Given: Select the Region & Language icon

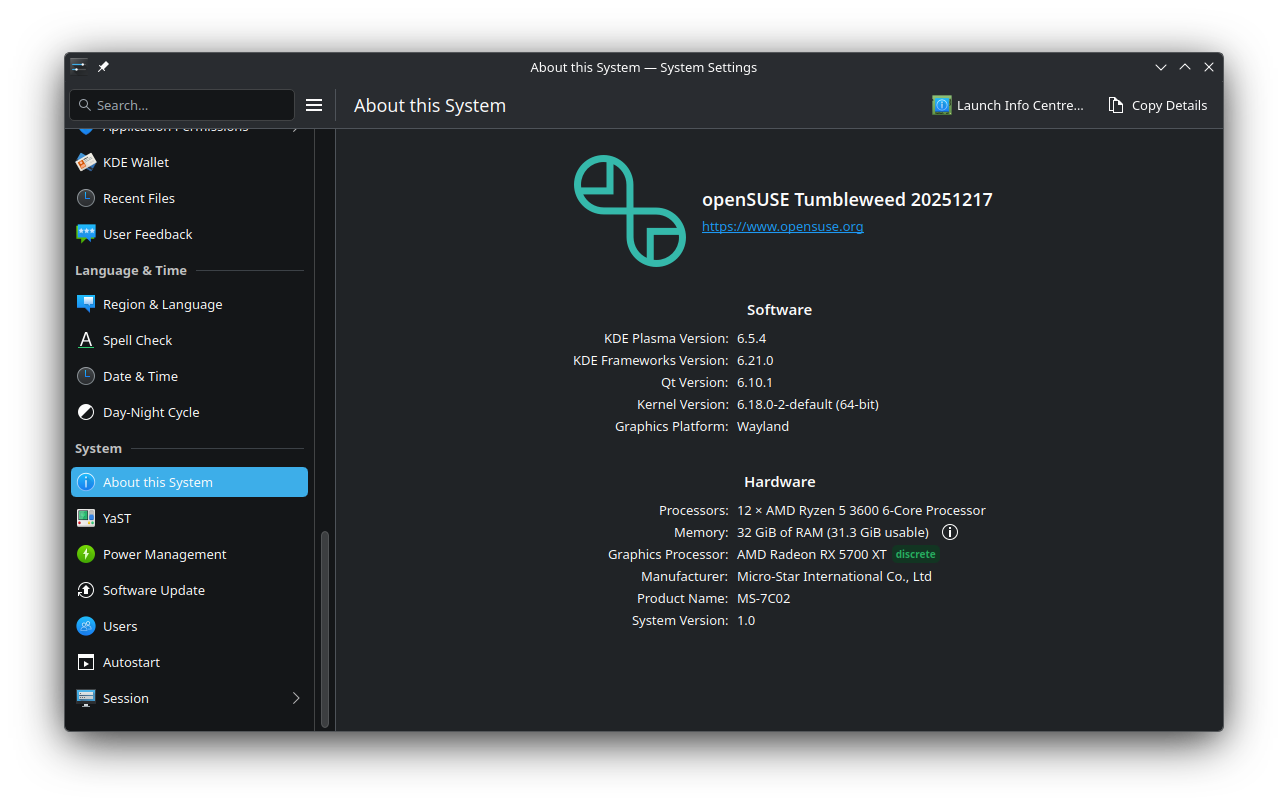Looking at the screenshot, I should tap(86, 304).
